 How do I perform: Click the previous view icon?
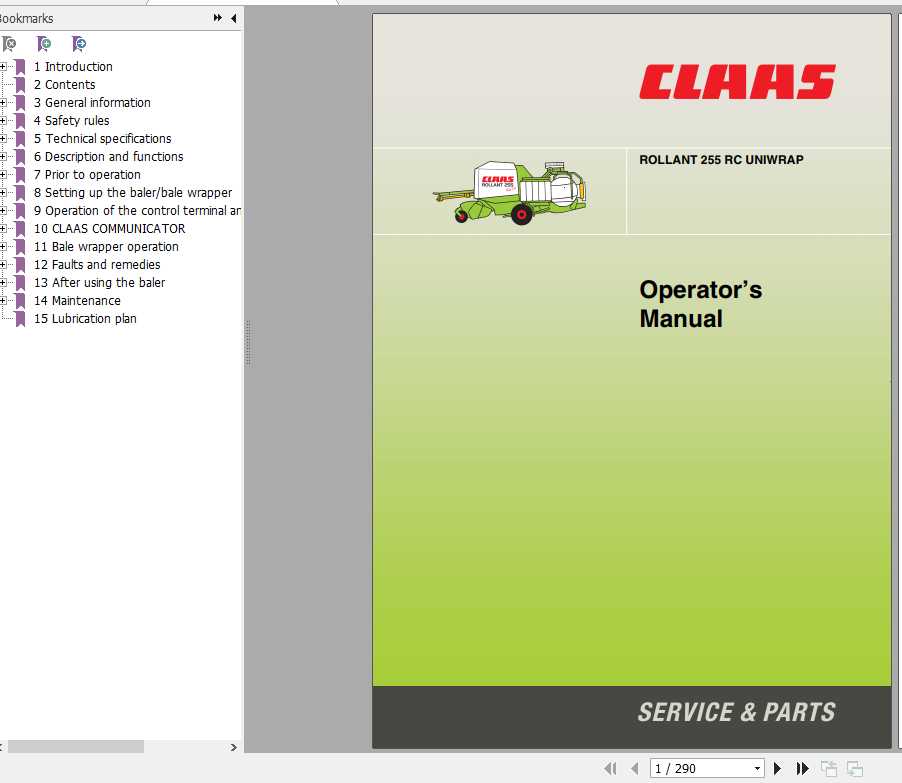[829, 768]
